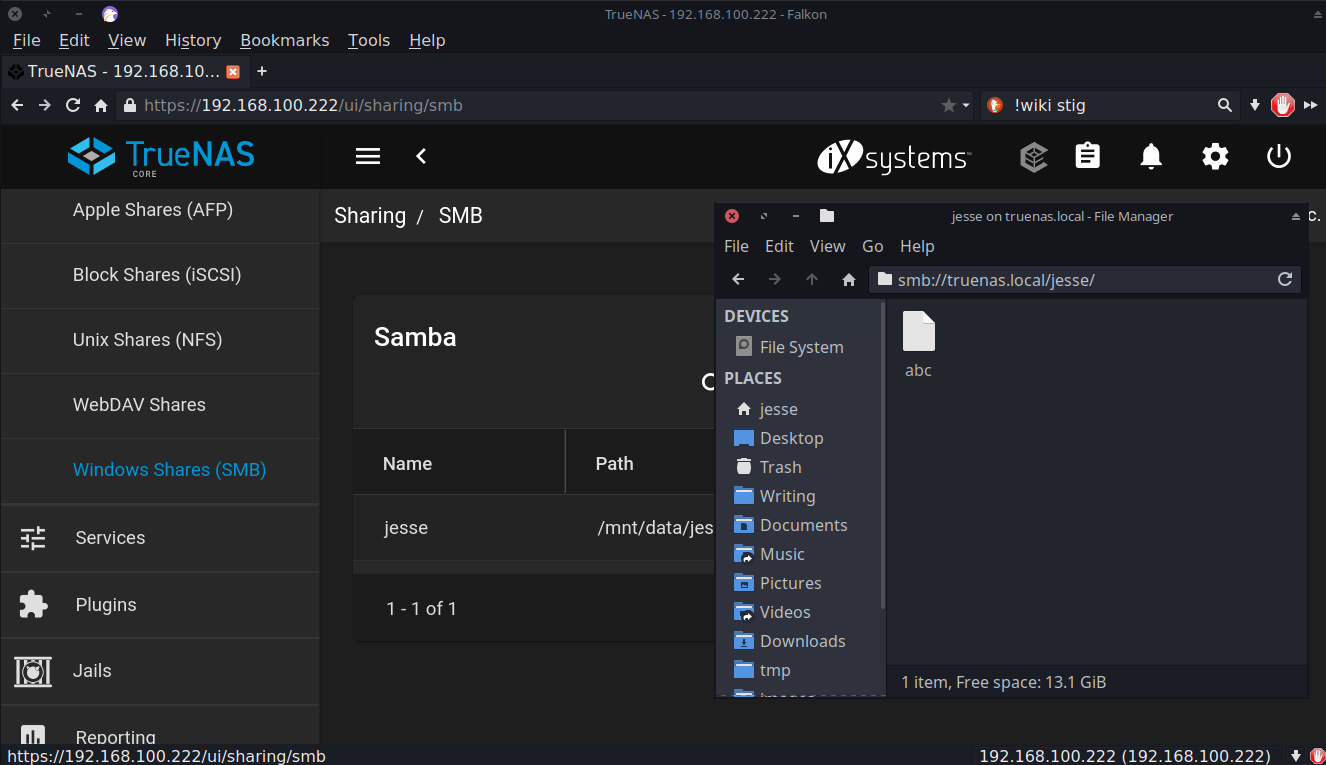Click the File Manager sidebar scrollbar

tap(883, 457)
